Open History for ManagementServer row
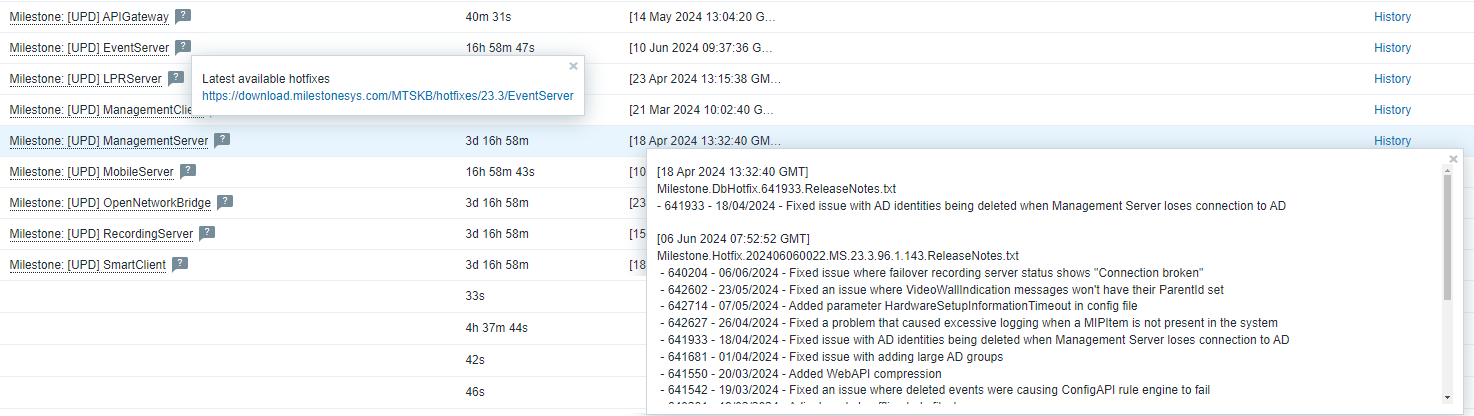The image size is (1474, 416). 1392,141
